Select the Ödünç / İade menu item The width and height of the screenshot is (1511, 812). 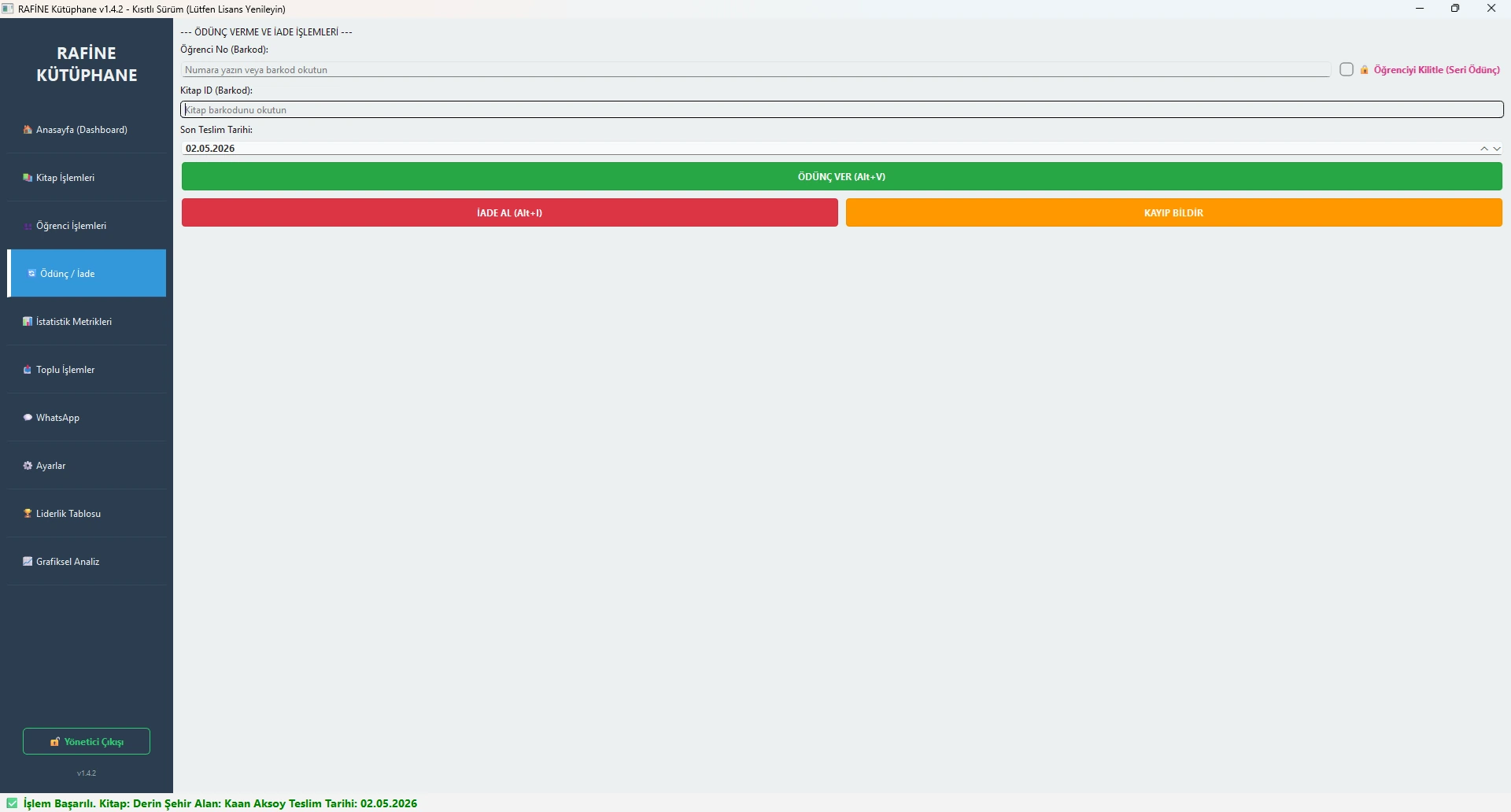point(87,274)
